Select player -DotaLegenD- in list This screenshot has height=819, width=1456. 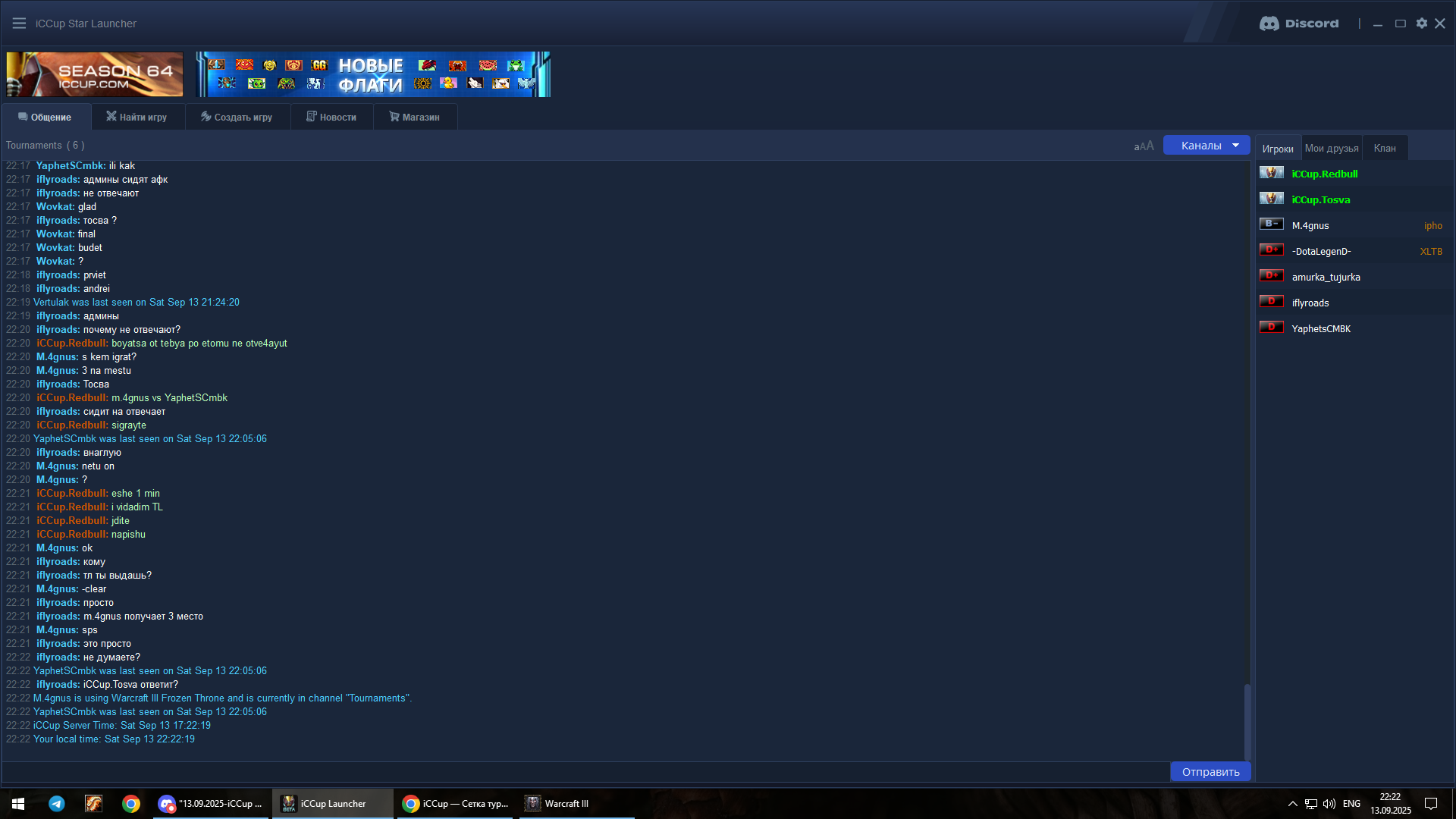click(x=1354, y=251)
